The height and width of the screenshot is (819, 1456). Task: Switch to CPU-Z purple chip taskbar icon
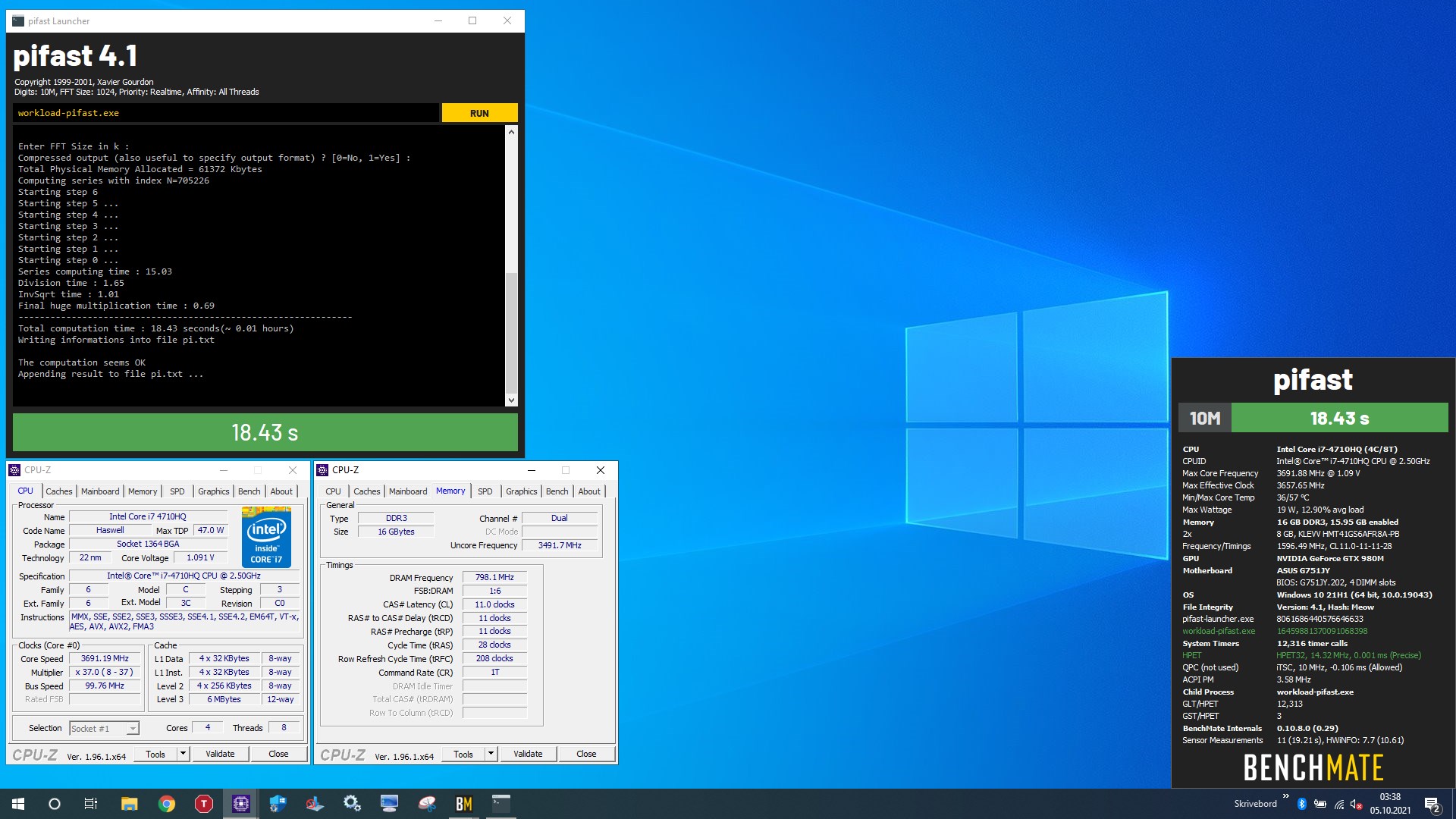(x=240, y=804)
